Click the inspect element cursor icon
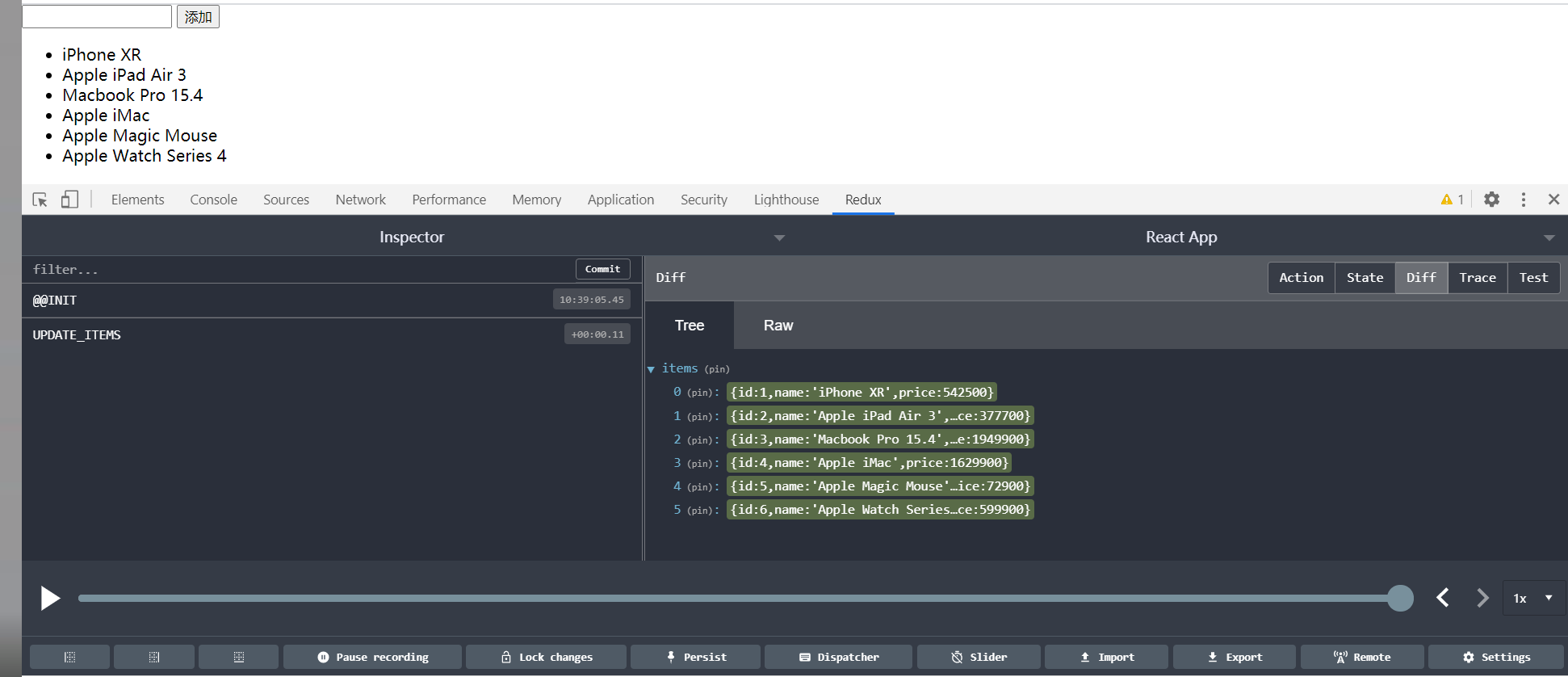The height and width of the screenshot is (677, 1568). click(x=40, y=200)
